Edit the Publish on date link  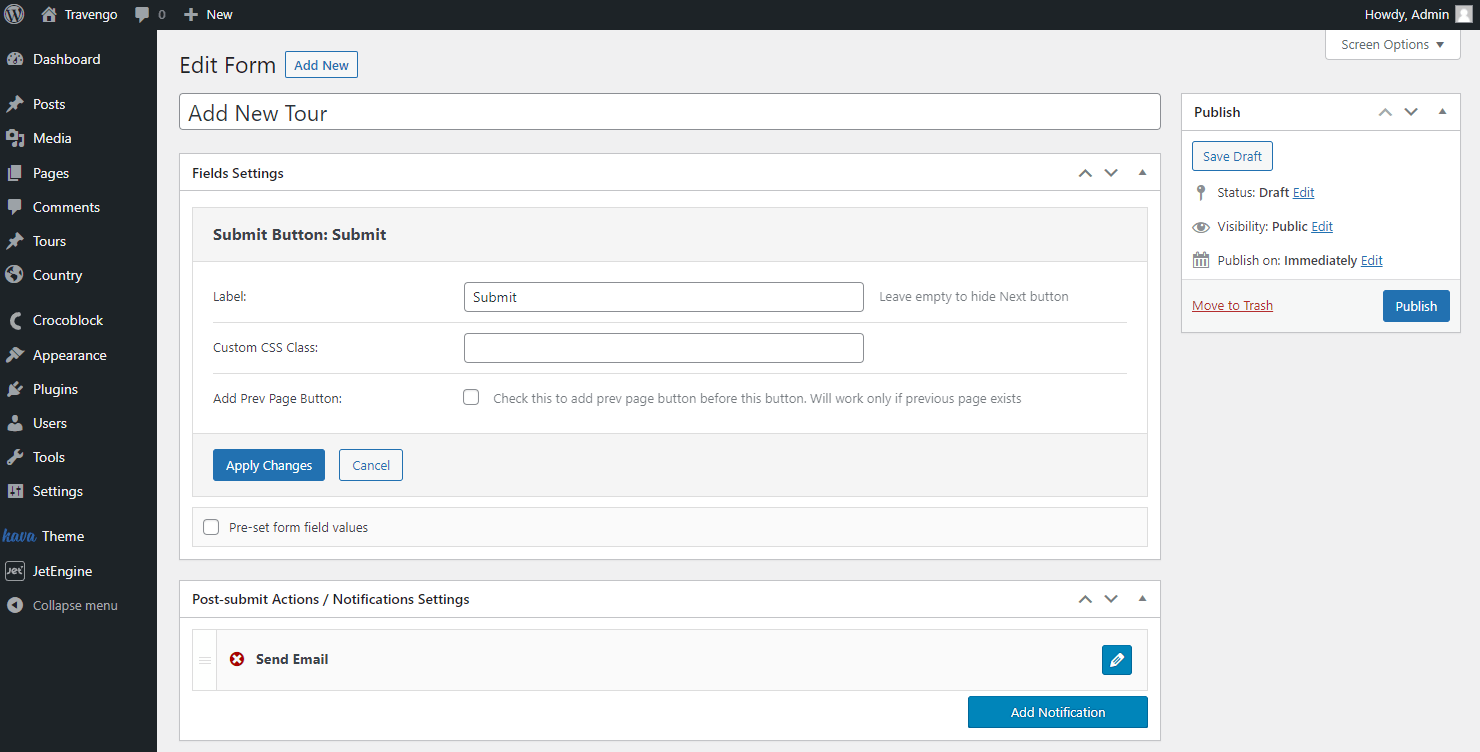1372,260
